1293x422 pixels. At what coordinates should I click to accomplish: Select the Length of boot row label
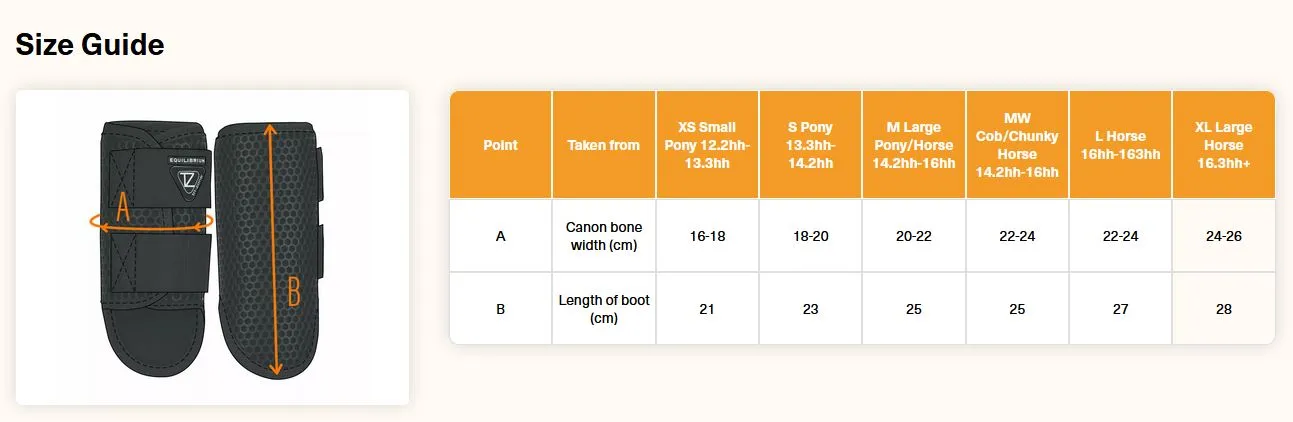click(x=604, y=309)
